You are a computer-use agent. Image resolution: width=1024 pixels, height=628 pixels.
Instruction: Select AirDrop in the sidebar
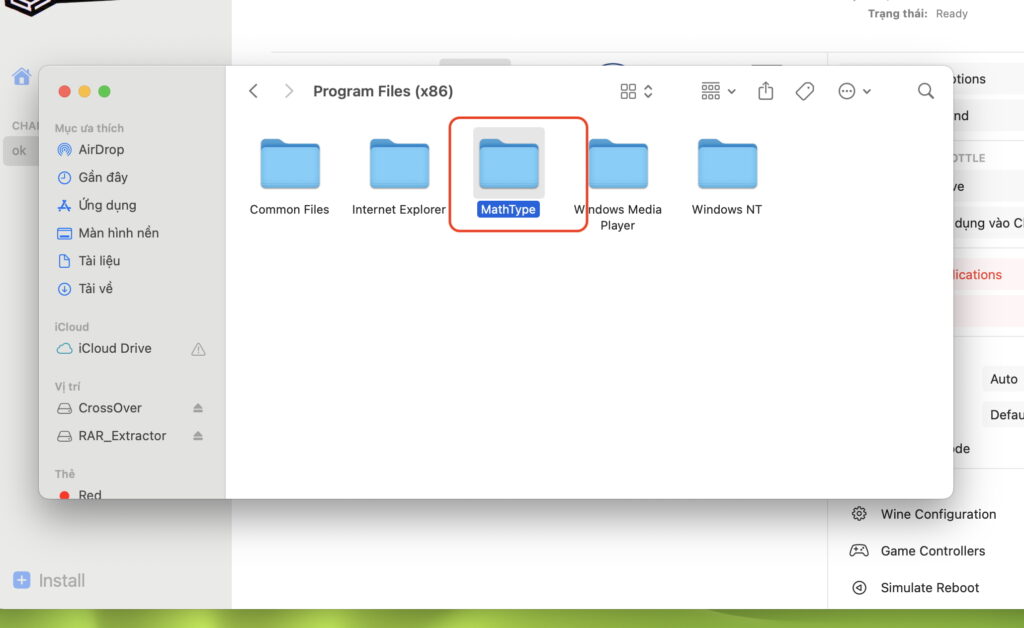pos(101,149)
